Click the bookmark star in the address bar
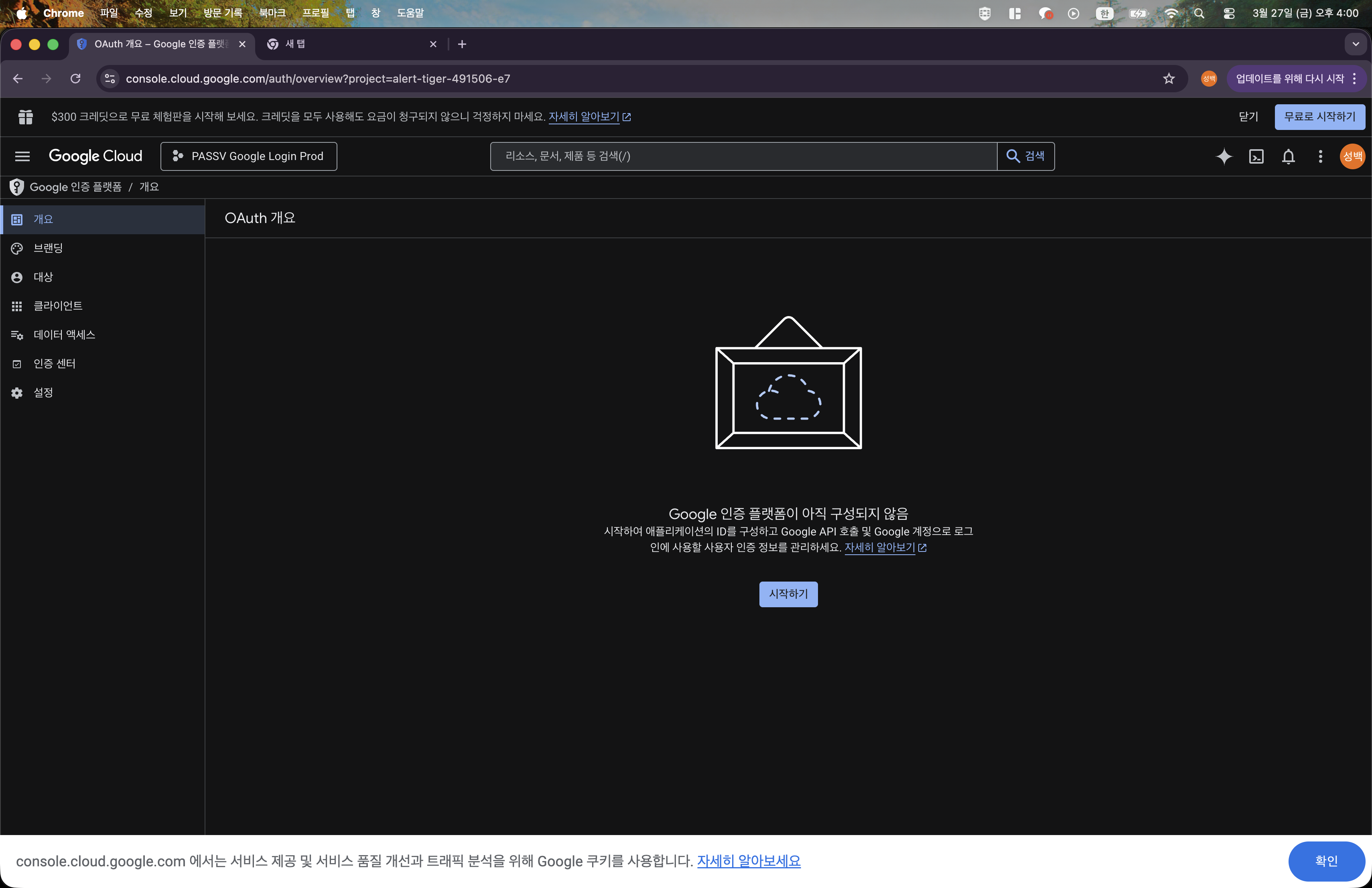Image resolution: width=1372 pixels, height=888 pixels. coord(1169,78)
